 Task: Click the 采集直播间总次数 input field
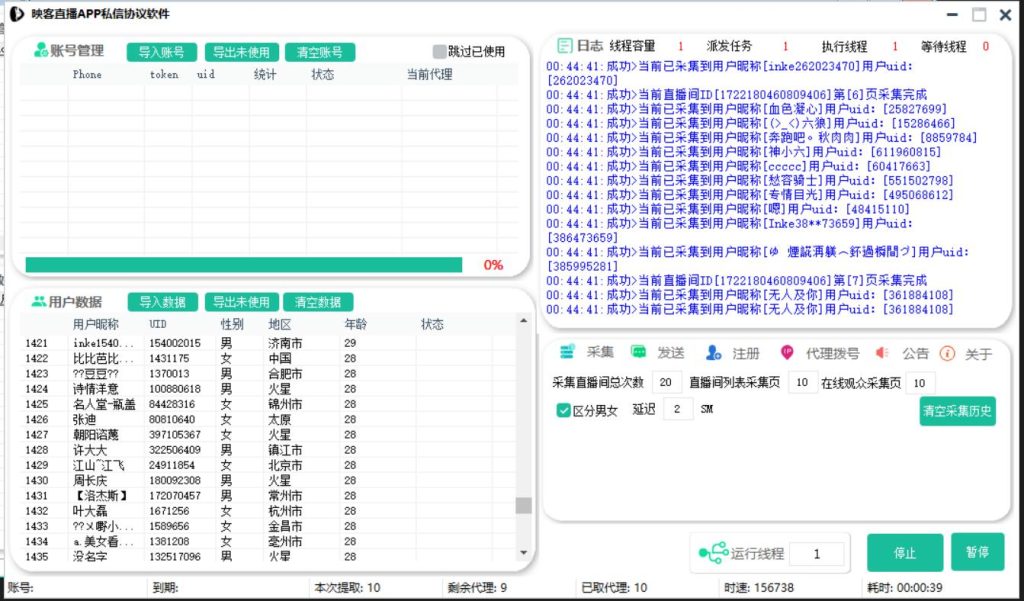pos(666,382)
